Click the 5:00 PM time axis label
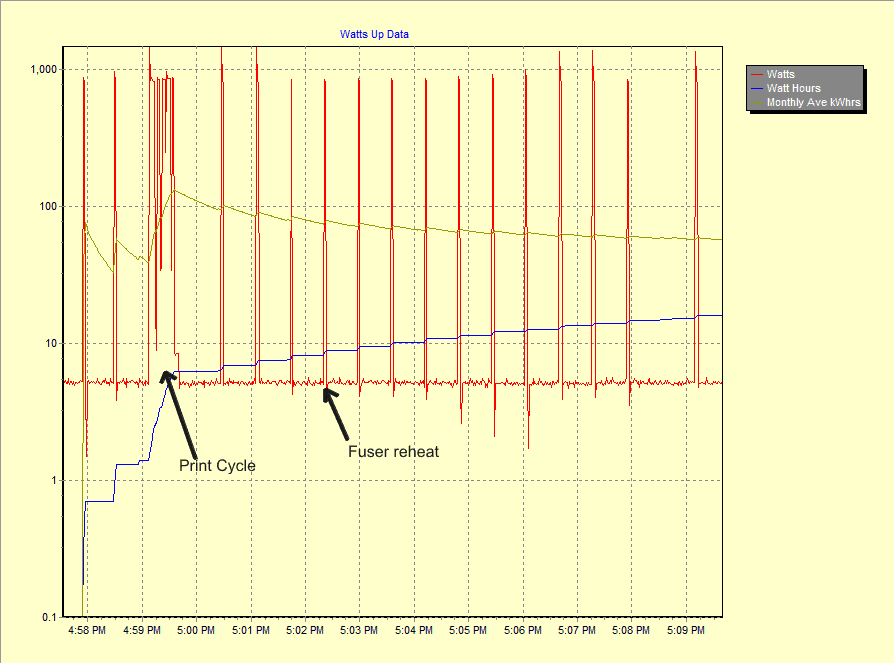 point(196,630)
